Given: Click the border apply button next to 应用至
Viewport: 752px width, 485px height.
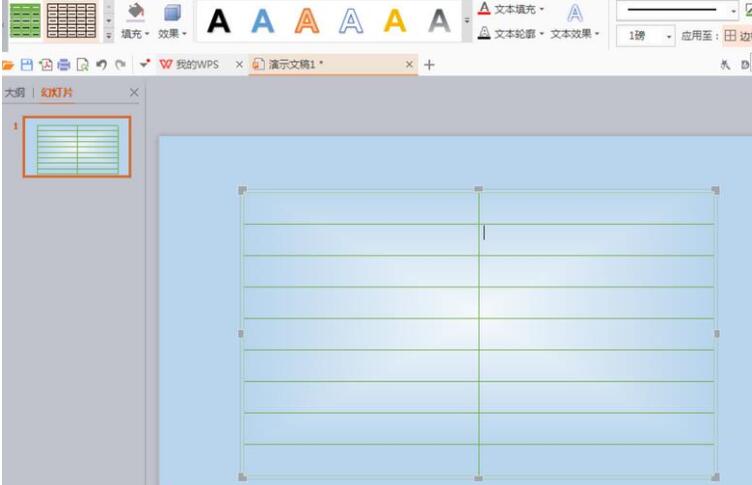Looking at the screenshot, I should (x=737, y=35).
